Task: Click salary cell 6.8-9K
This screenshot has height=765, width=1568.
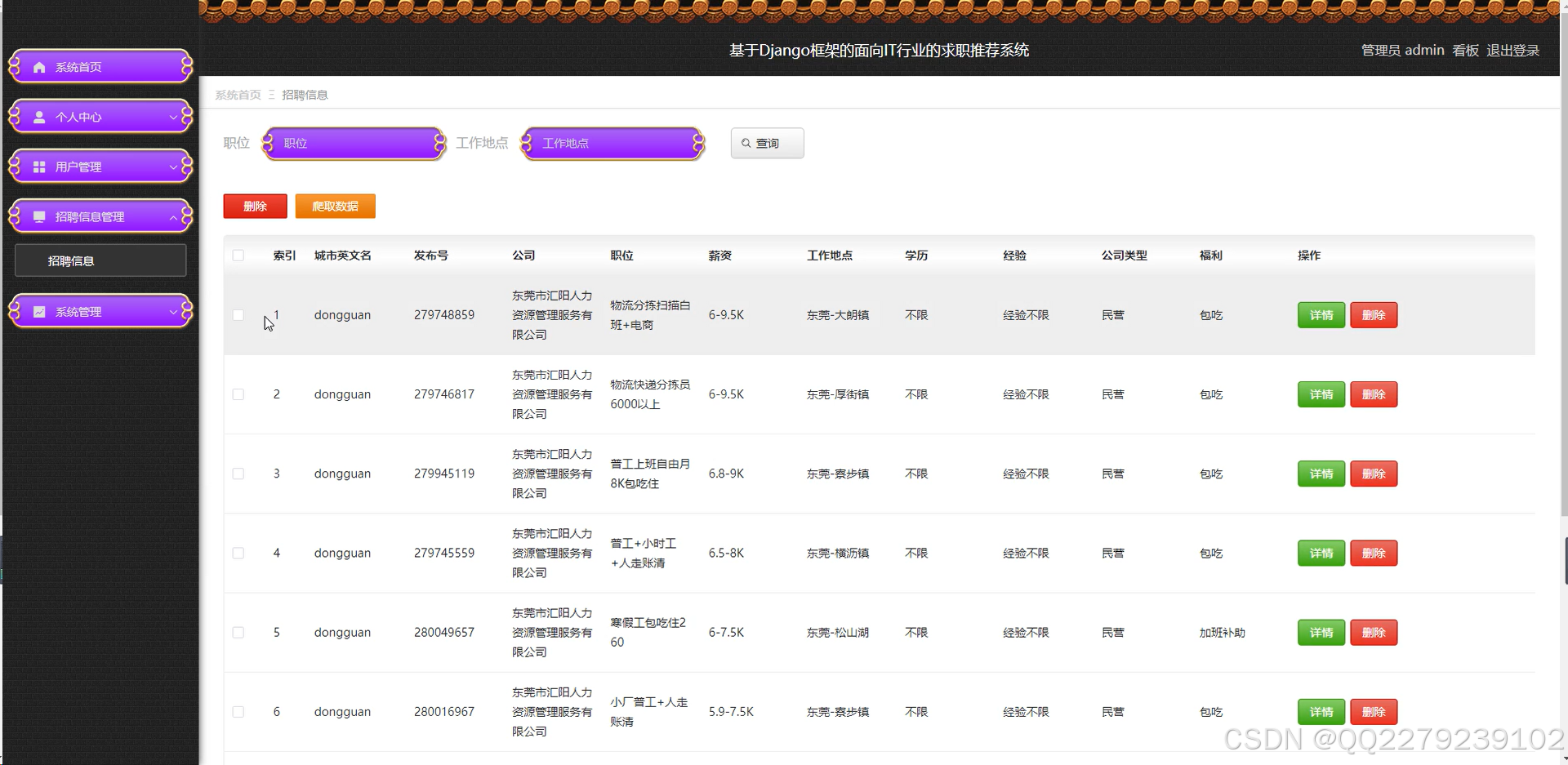Action: pyautogui.click(x=726, y=474)
